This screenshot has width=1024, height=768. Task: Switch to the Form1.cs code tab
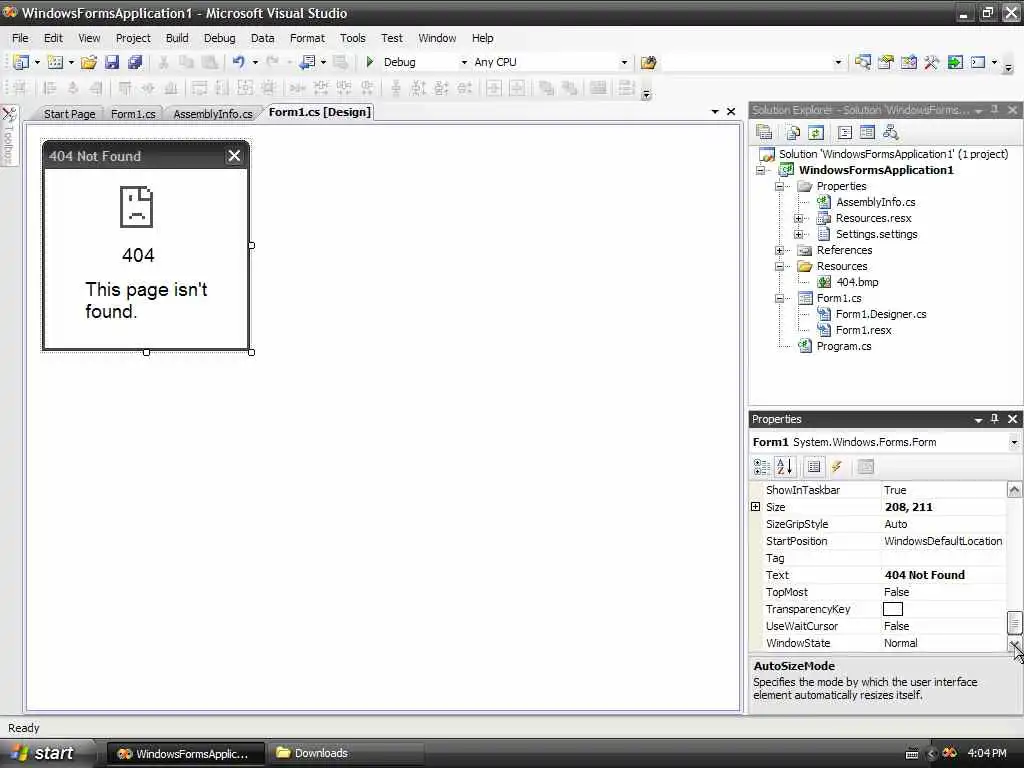click(x=133, y=114)
